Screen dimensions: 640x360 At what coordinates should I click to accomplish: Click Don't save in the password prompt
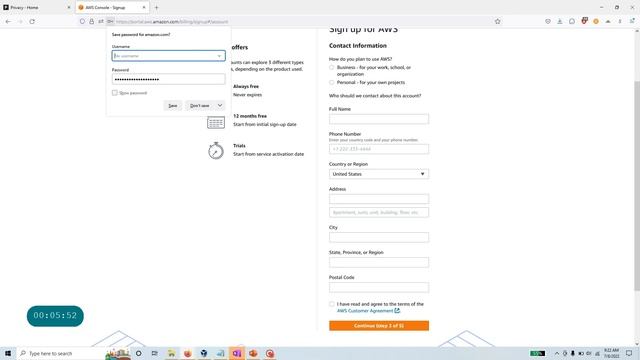point(200,105)
